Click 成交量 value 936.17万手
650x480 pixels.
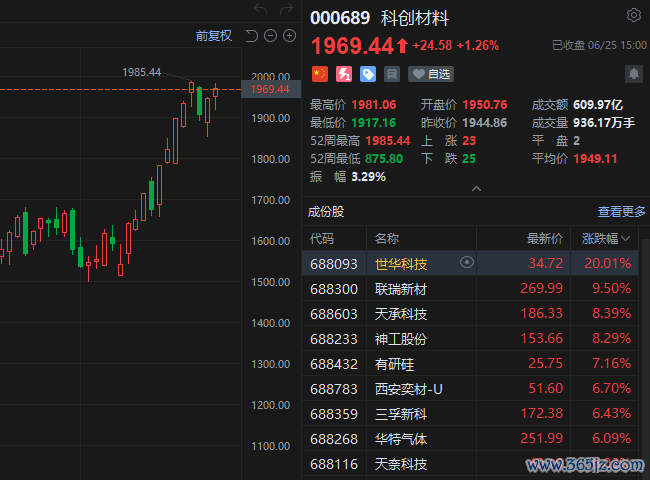(x=604, y=123)
